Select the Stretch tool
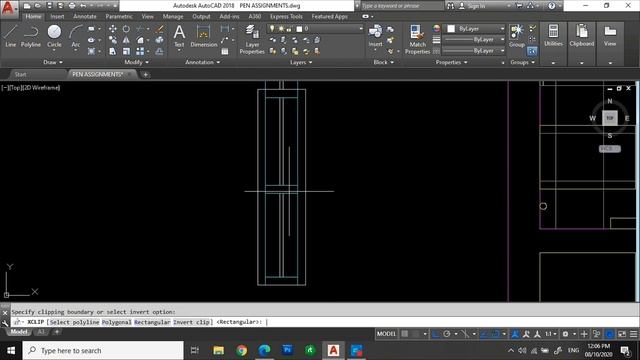Image resolution: width=640 pixels, height=360 pixels. (x=113, y=51)
